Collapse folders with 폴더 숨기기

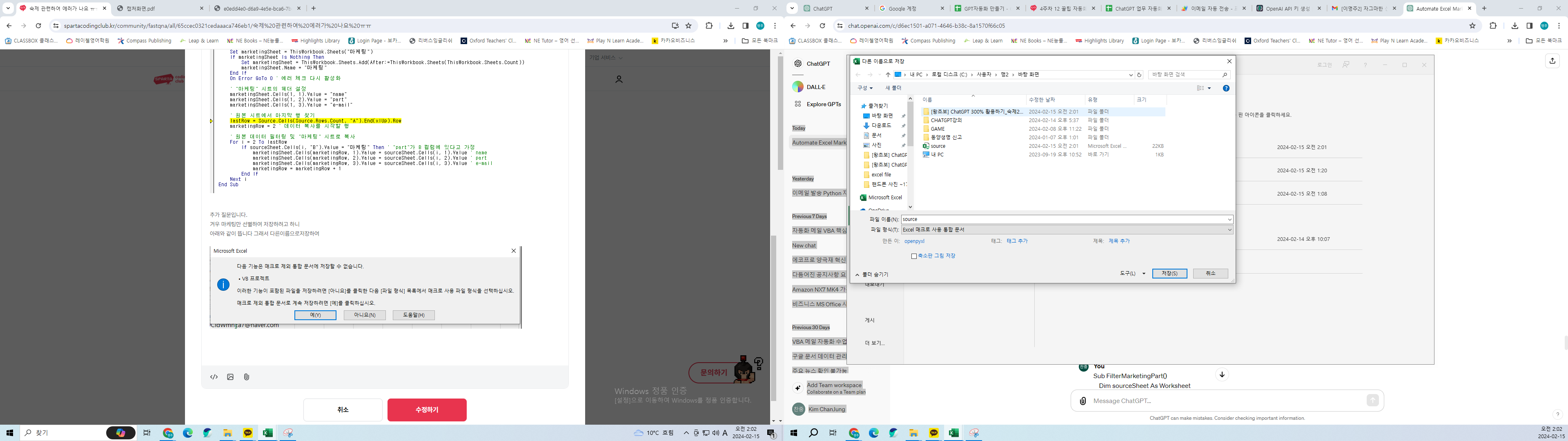click(872, 275)
